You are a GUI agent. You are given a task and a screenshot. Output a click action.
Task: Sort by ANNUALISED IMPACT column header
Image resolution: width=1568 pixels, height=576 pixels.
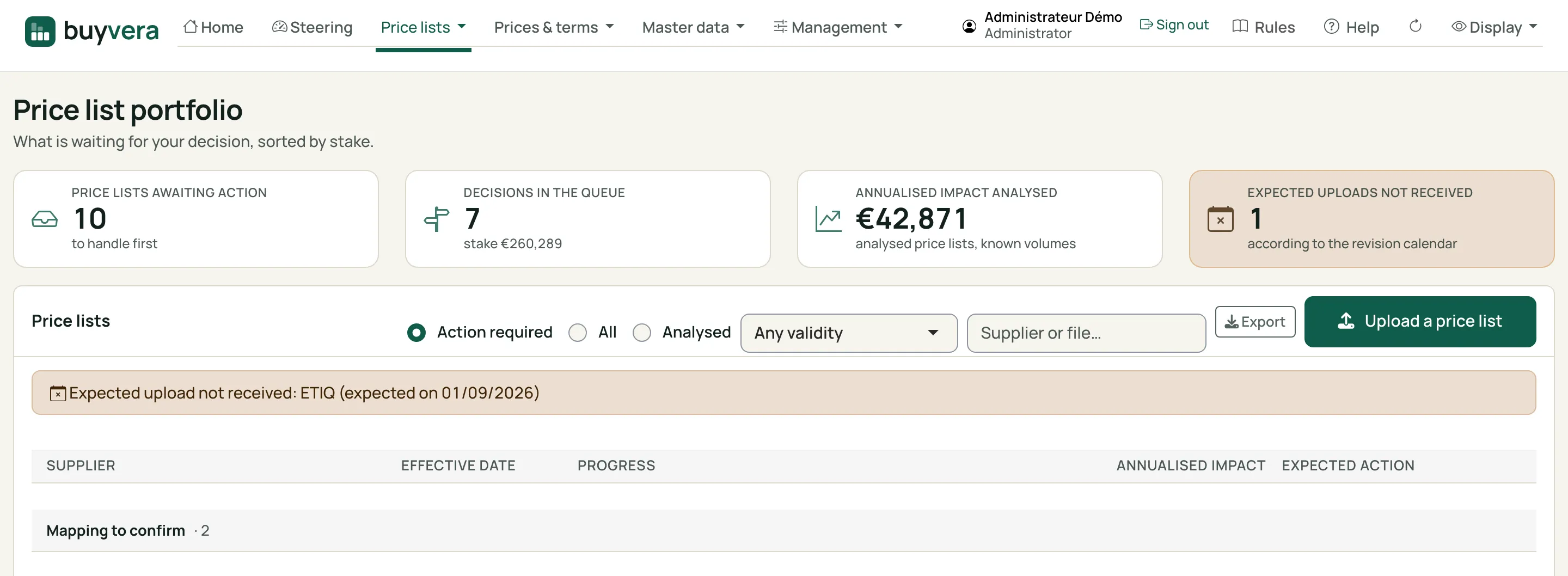pyautogui.click(x=1191, y=466)
